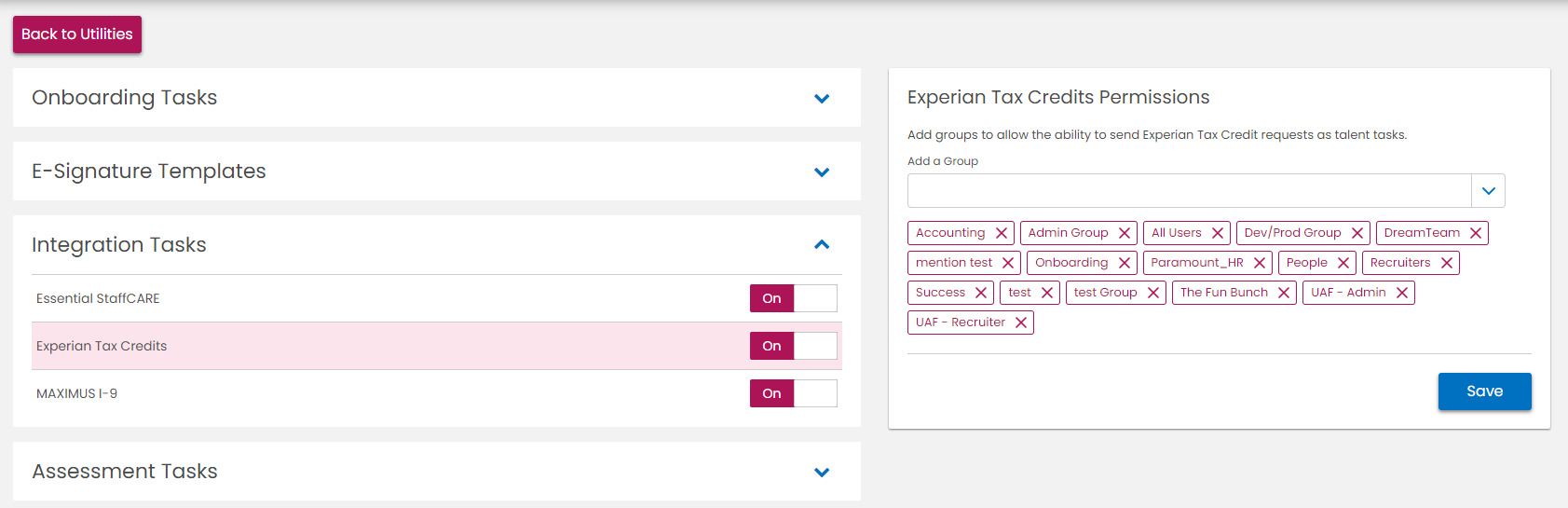The image size is (1568, 508).
Task: Disable the MAXIMUS I-9 integration toggle
Action: [793, 393]
